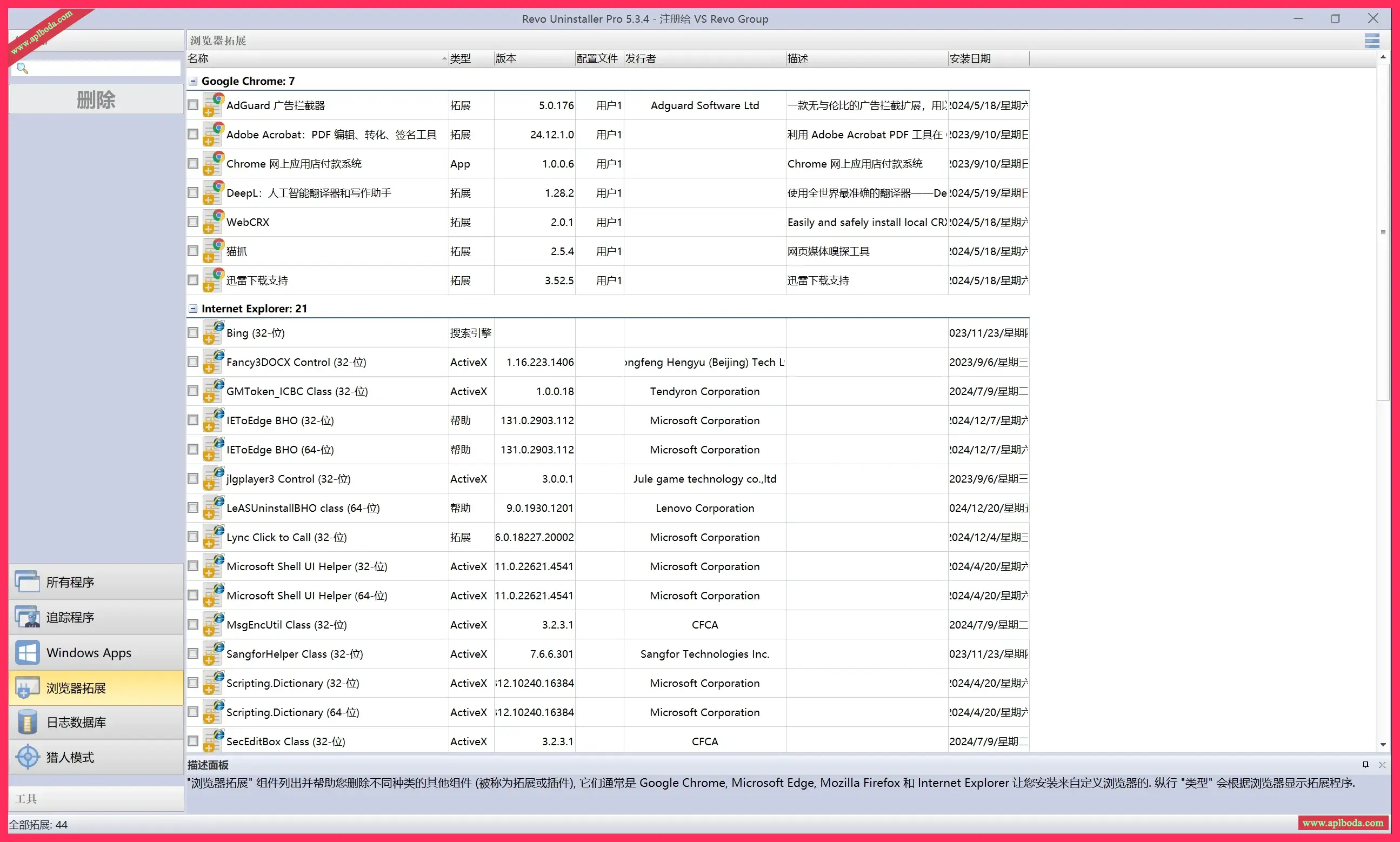Screen dimensions: 1400x842
Task: Click the Lync Click to Call icon
Action: [214, 537]
